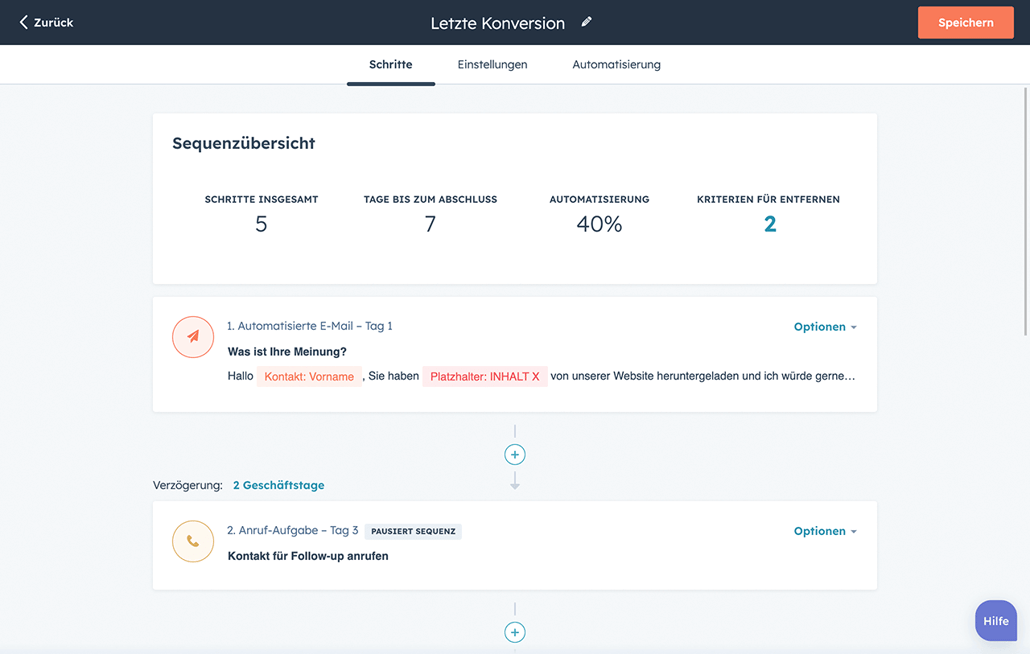Click the pencil to rename Letzte Konversion

[x=586, y=21]
